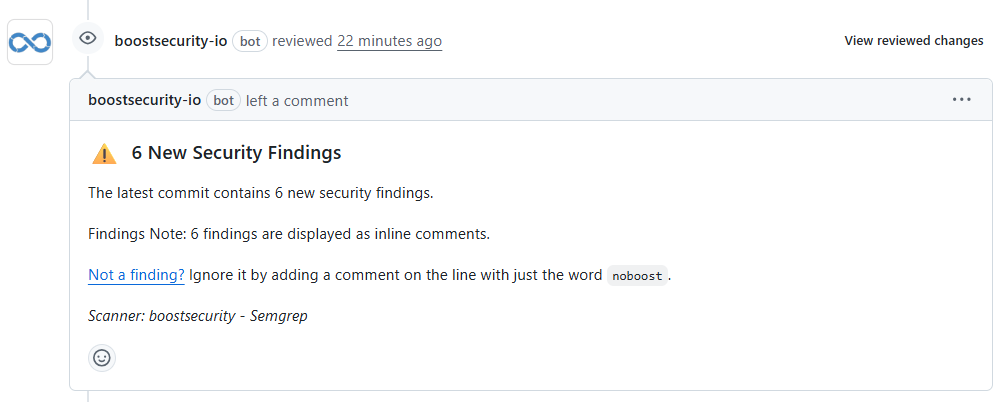The image size is (1004, 402).
Task: Click the orange warning triangle icon
Action: coord(104,154)
